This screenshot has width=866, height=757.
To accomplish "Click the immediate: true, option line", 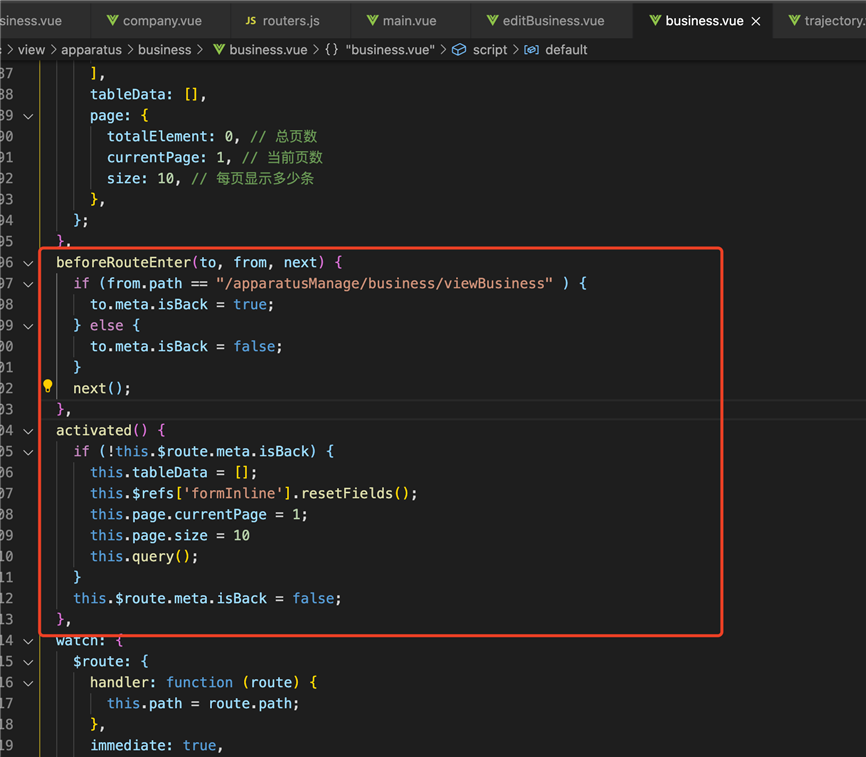I will click(x=156, y=745).
